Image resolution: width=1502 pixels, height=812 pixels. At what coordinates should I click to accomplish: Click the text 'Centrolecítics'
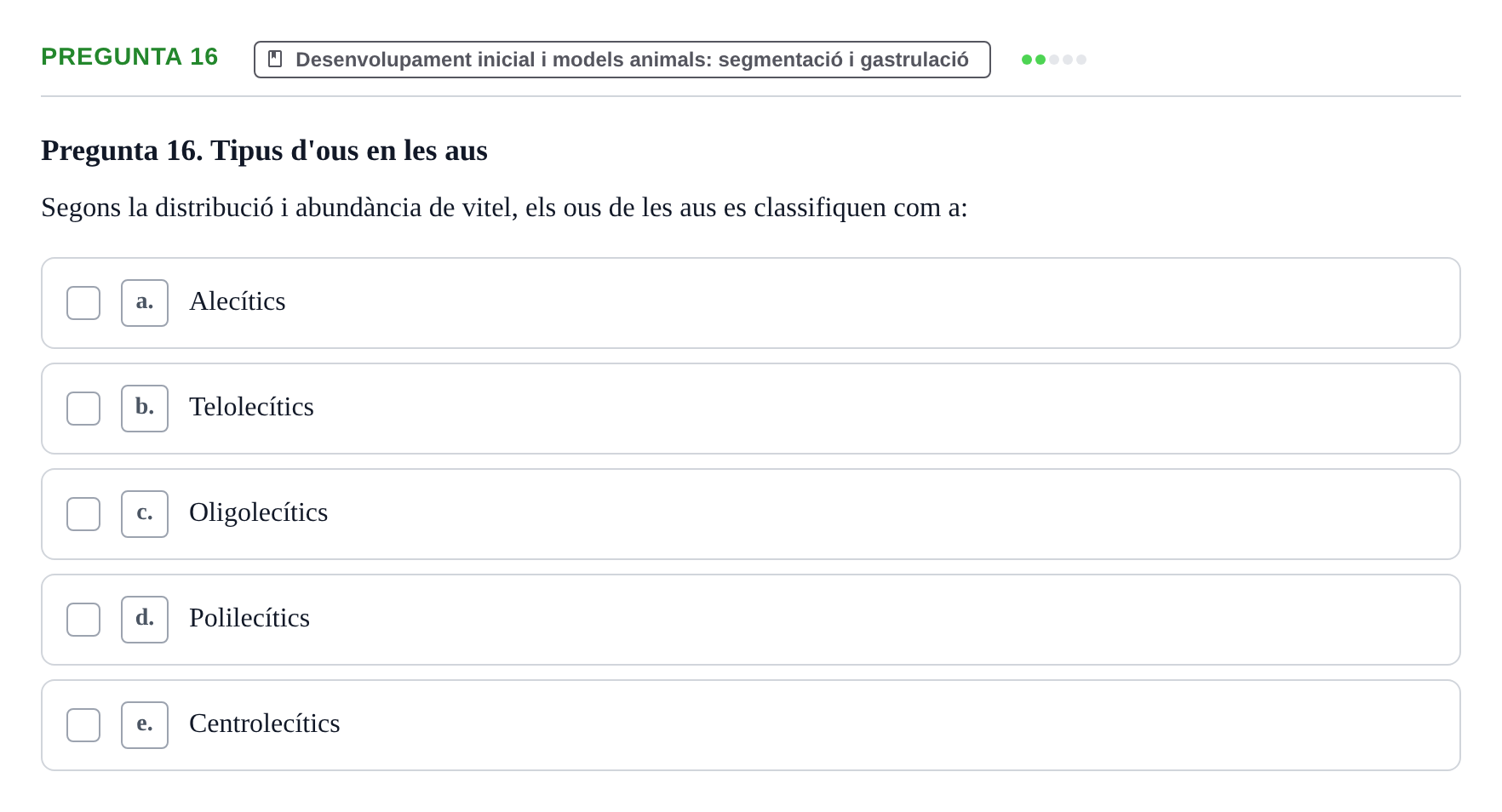click(x=265, y=723)
